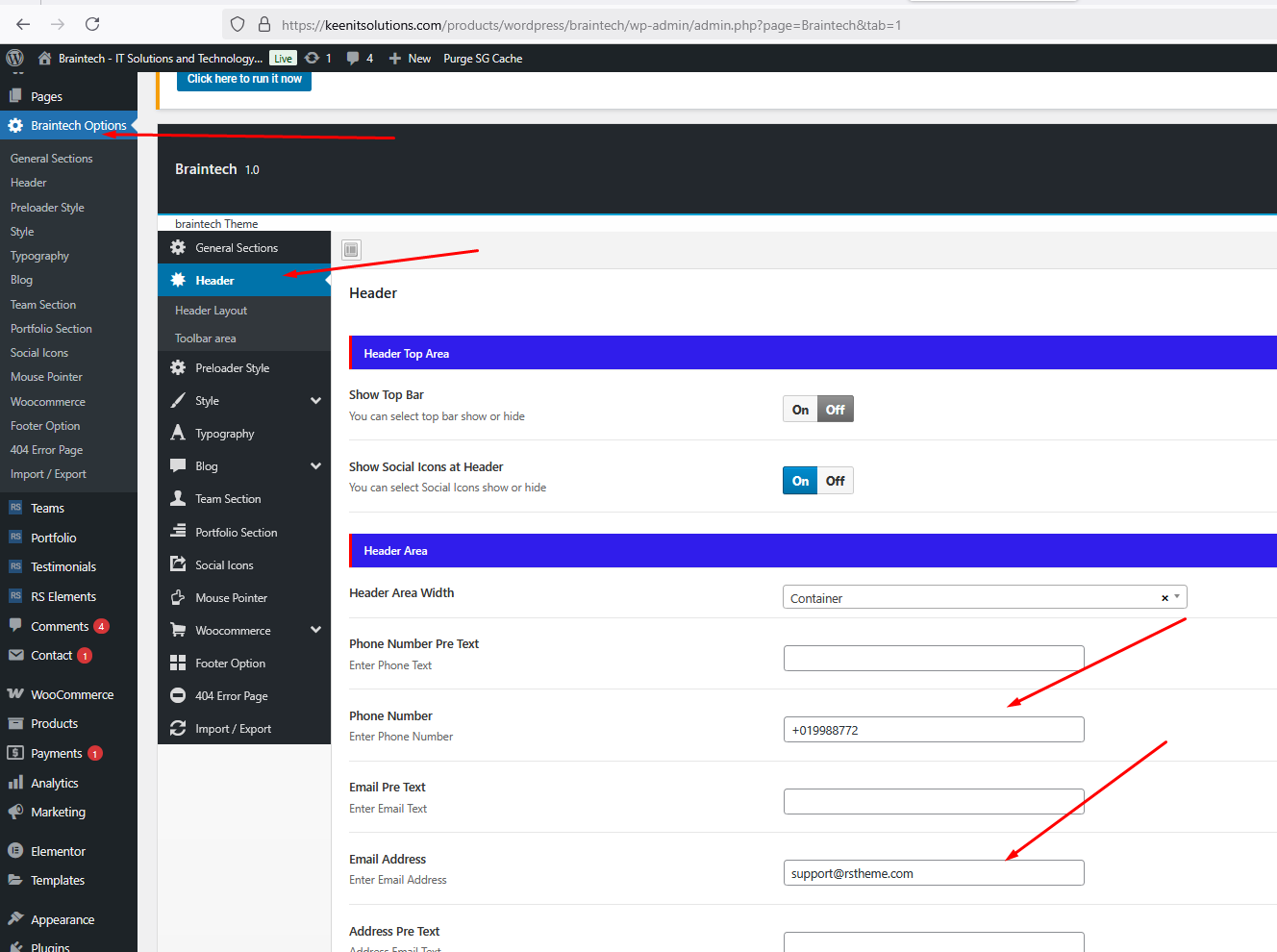The width and height of the screenshot is (1277, 952).
Task: Open the Toolbar area sub-item
Action: [x=205, y=338]
